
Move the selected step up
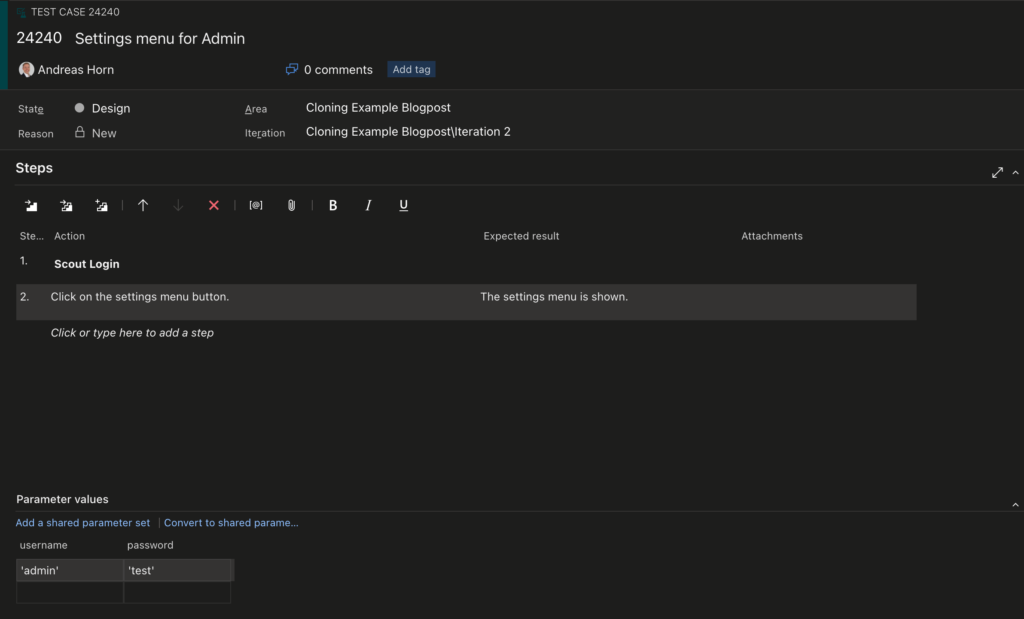point(143,205)
